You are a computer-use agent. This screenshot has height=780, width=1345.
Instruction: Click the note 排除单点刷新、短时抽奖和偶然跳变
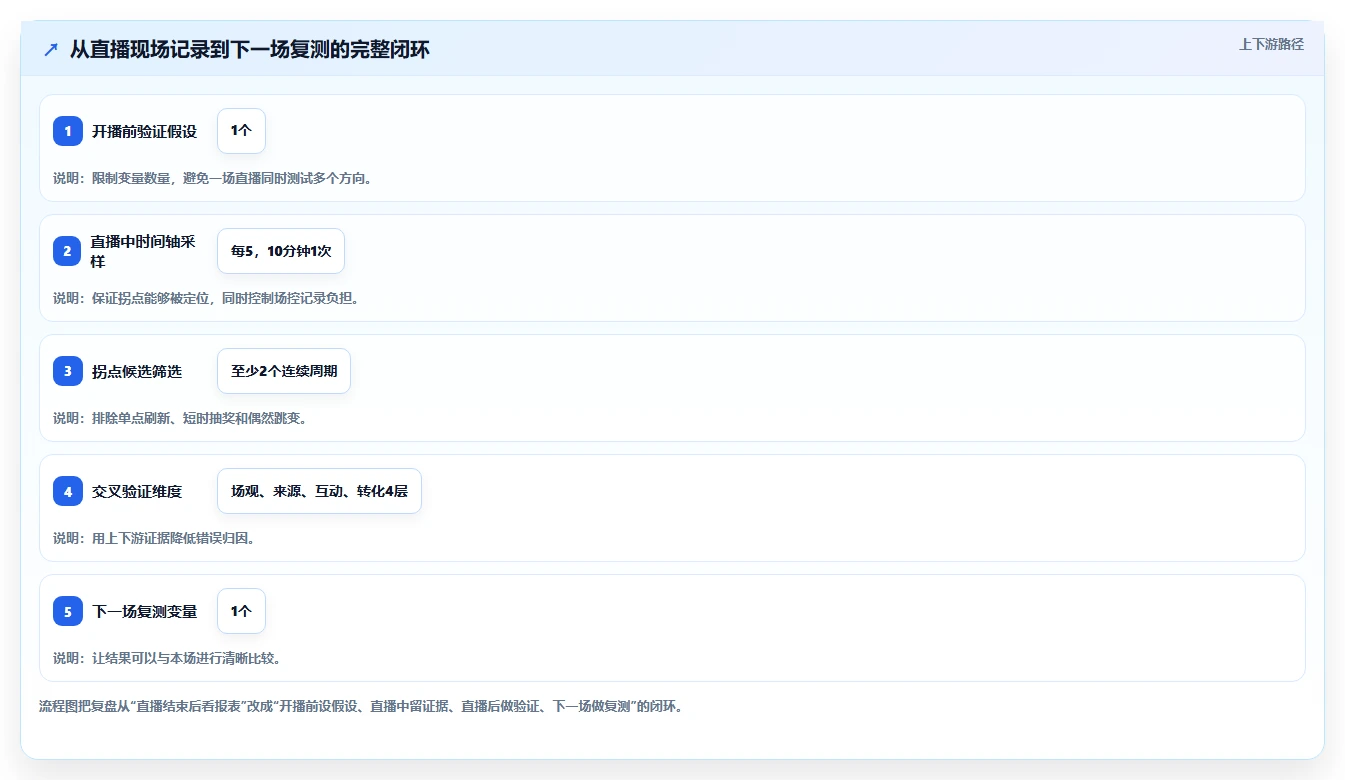pos(180,418)
